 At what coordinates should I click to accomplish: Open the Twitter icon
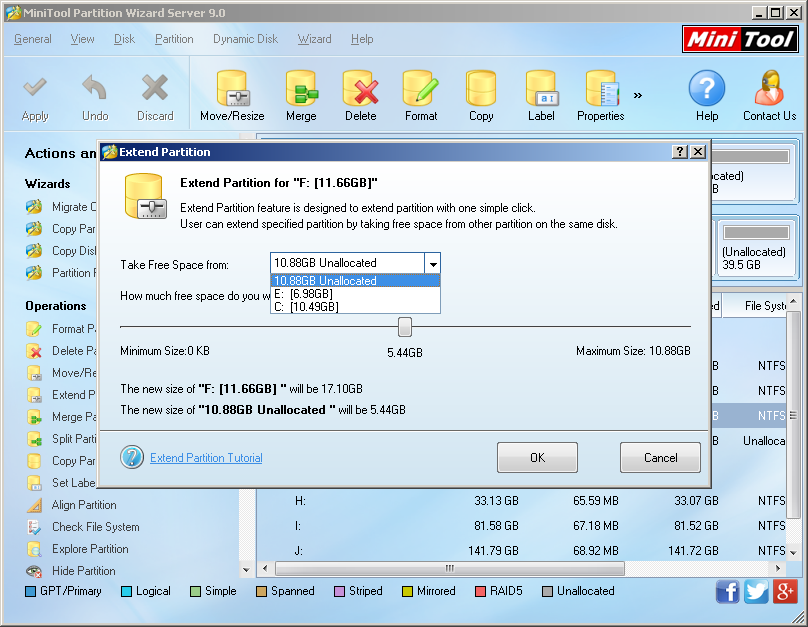(756, 591)
